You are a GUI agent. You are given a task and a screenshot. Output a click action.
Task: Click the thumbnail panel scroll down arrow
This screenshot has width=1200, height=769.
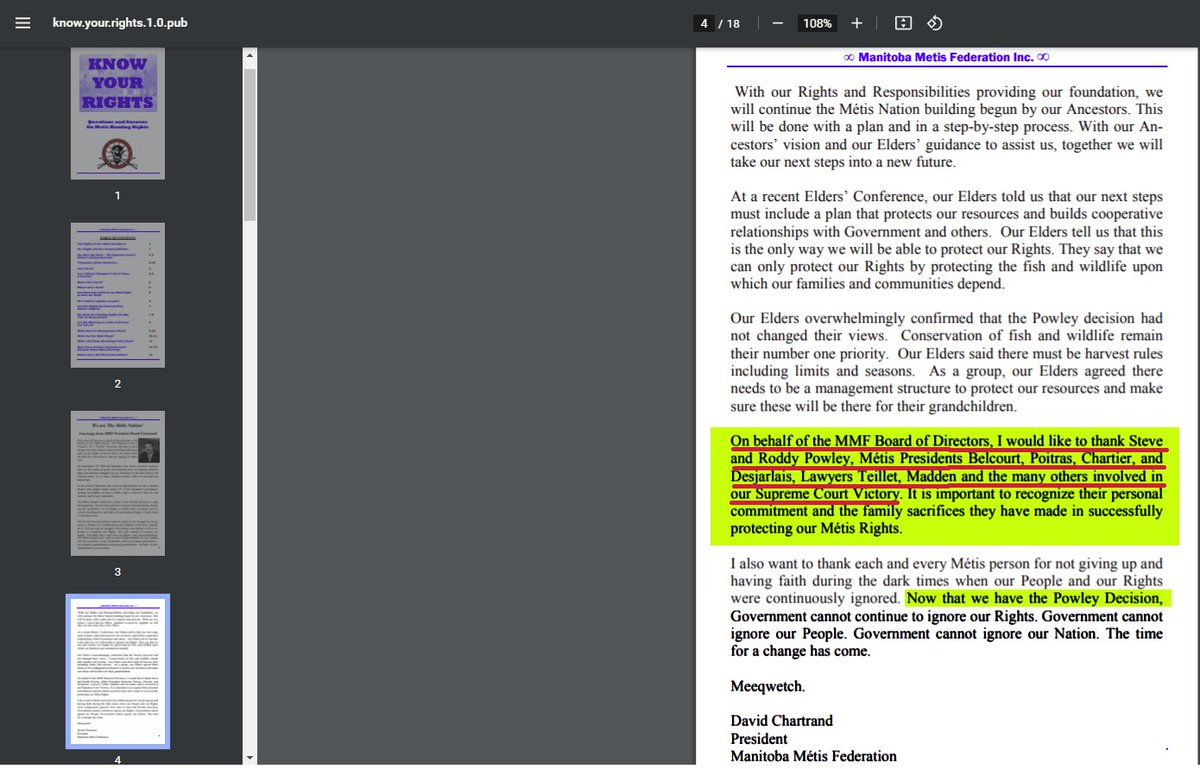[250, 758]
